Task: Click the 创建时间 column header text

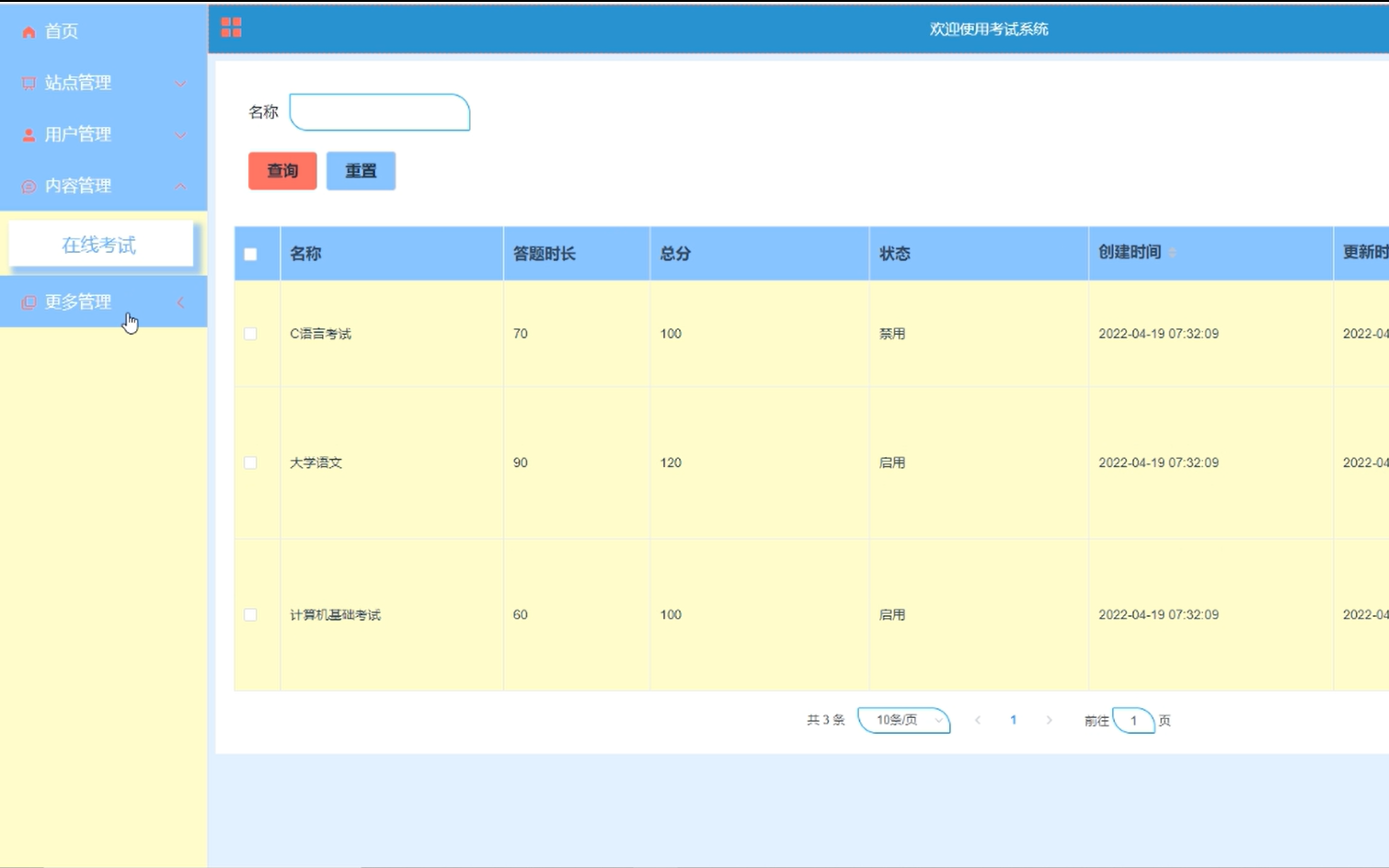Action: (x=1130, y=252)
